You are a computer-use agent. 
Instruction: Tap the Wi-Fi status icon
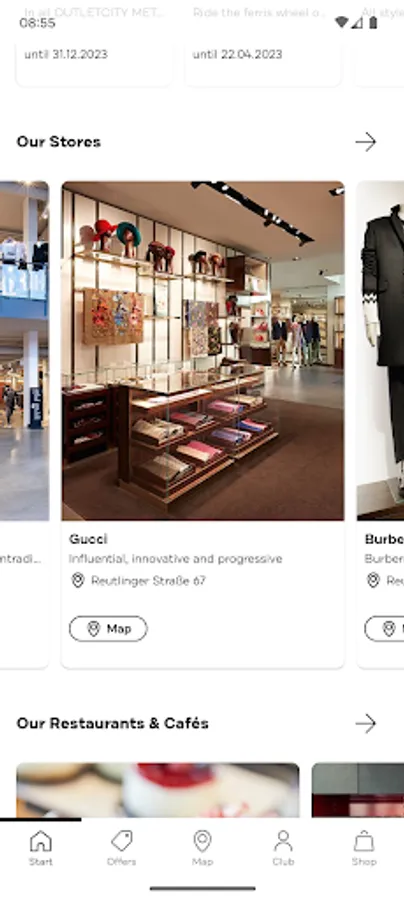341,22
